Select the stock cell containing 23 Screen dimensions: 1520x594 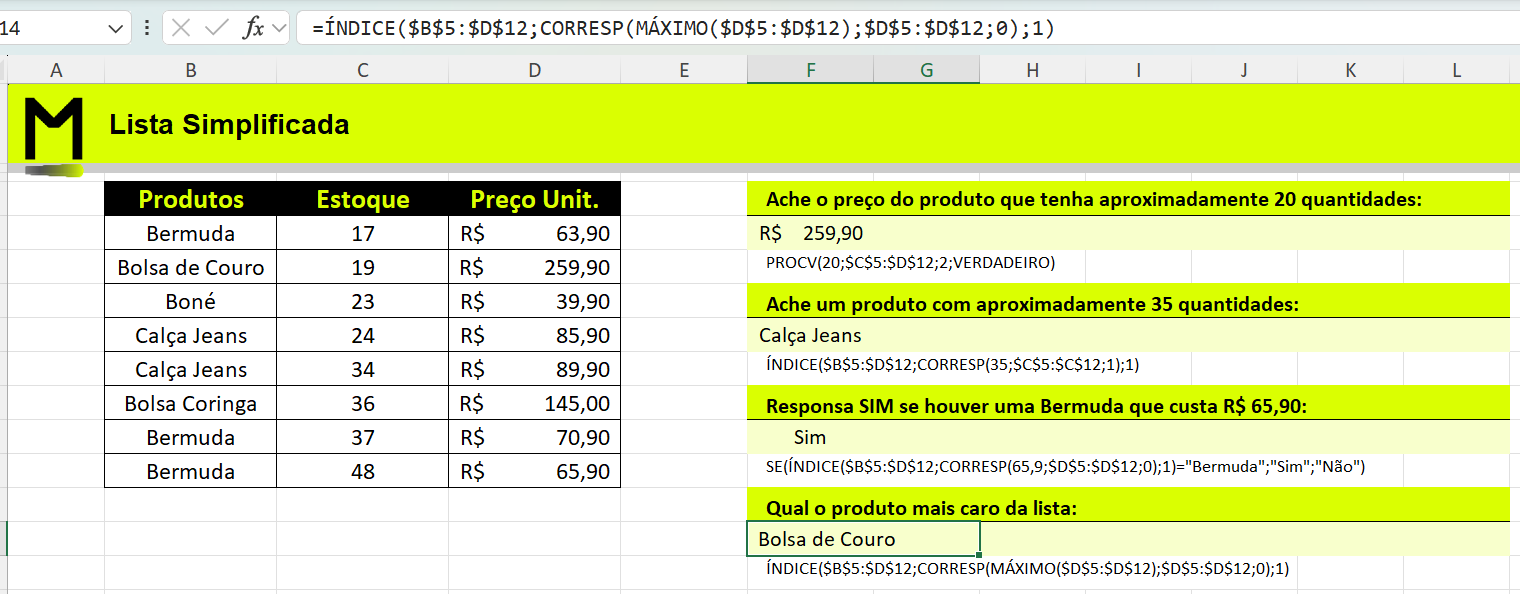(363, 302)
